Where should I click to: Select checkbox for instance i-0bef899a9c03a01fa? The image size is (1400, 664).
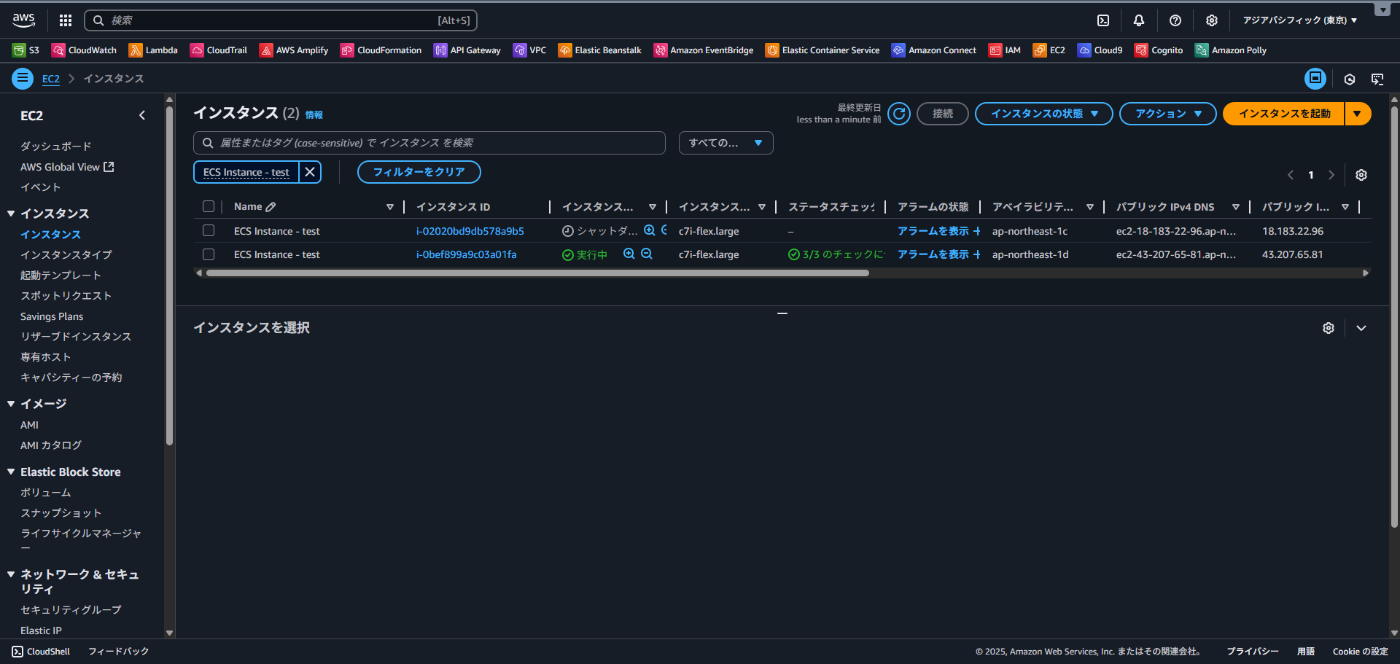[x=208, y=254]
